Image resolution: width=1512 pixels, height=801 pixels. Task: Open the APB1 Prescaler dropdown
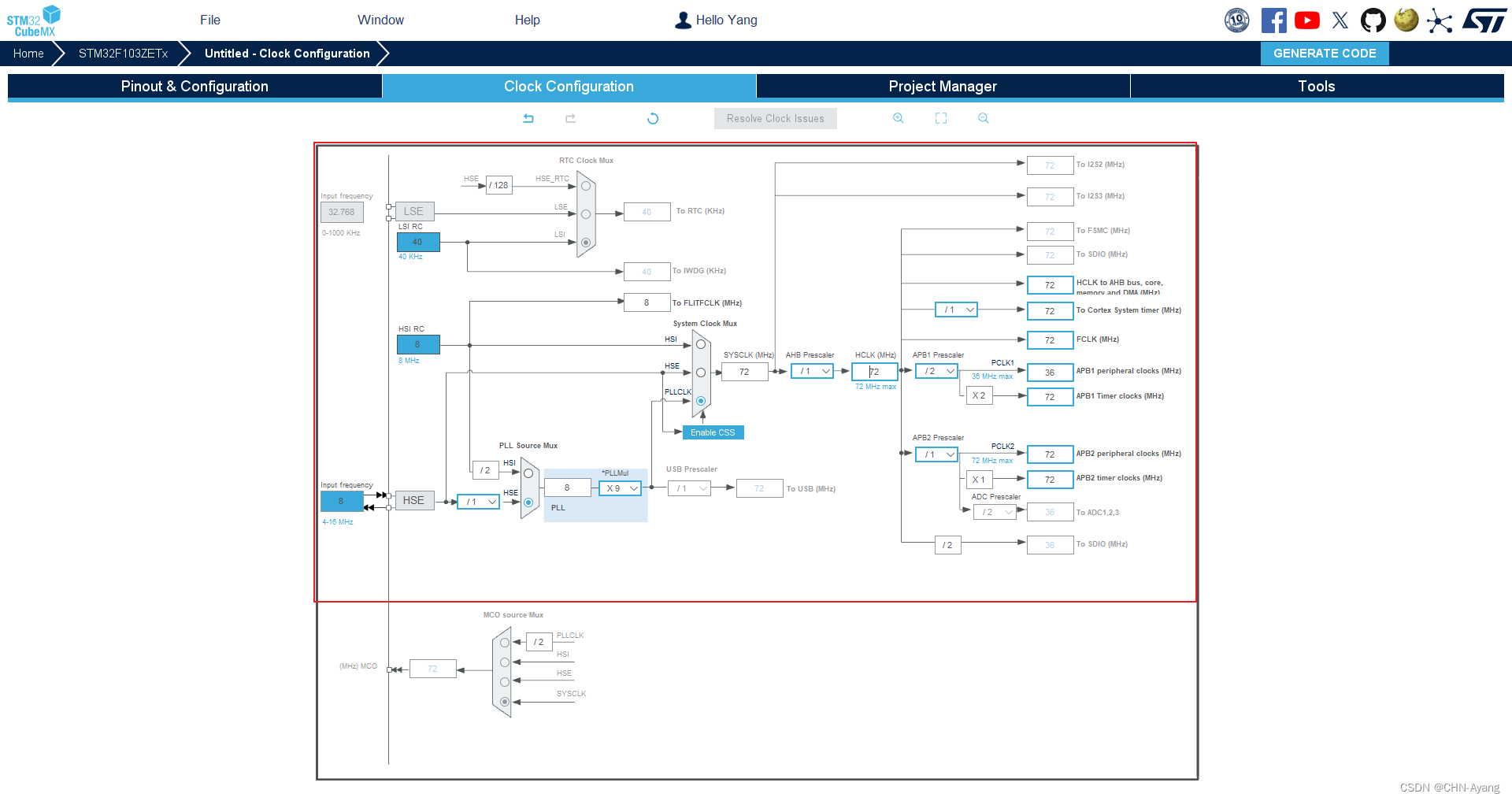[936, 371]
